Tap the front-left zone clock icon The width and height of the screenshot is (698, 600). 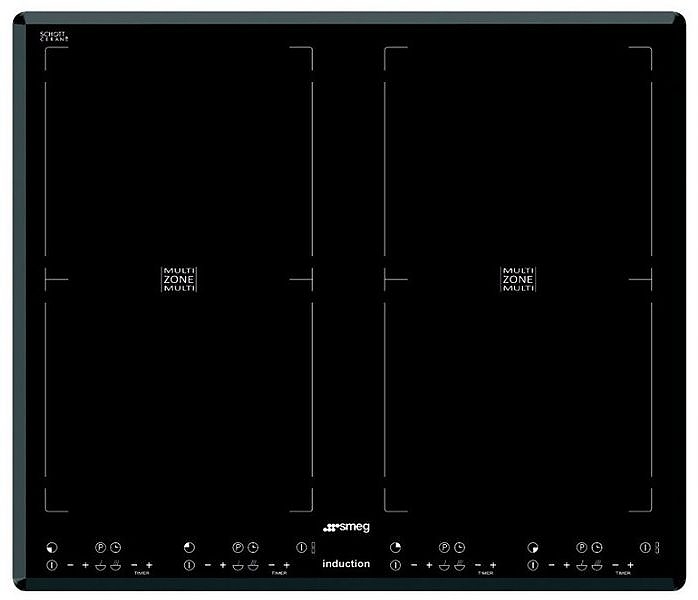(116, 547)
